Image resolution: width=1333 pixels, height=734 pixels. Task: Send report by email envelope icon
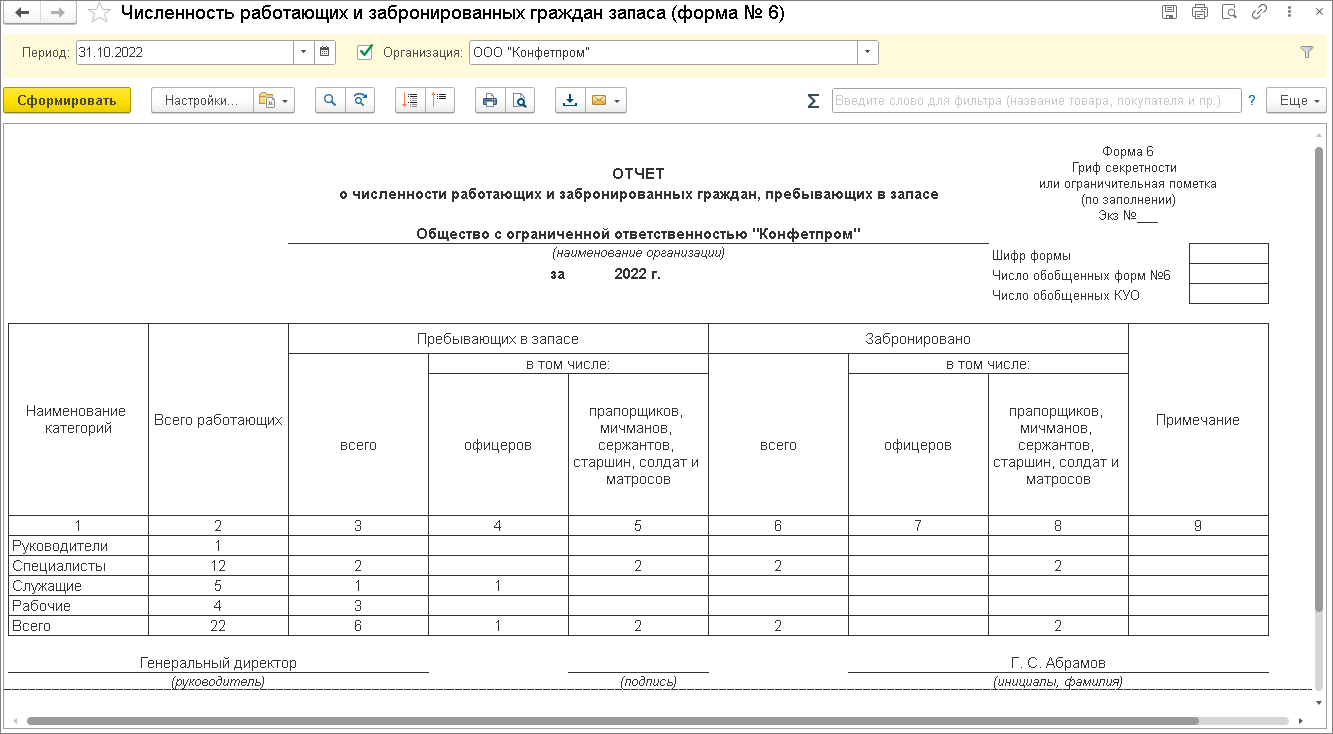pyautogui.click(x=599, y=100)
